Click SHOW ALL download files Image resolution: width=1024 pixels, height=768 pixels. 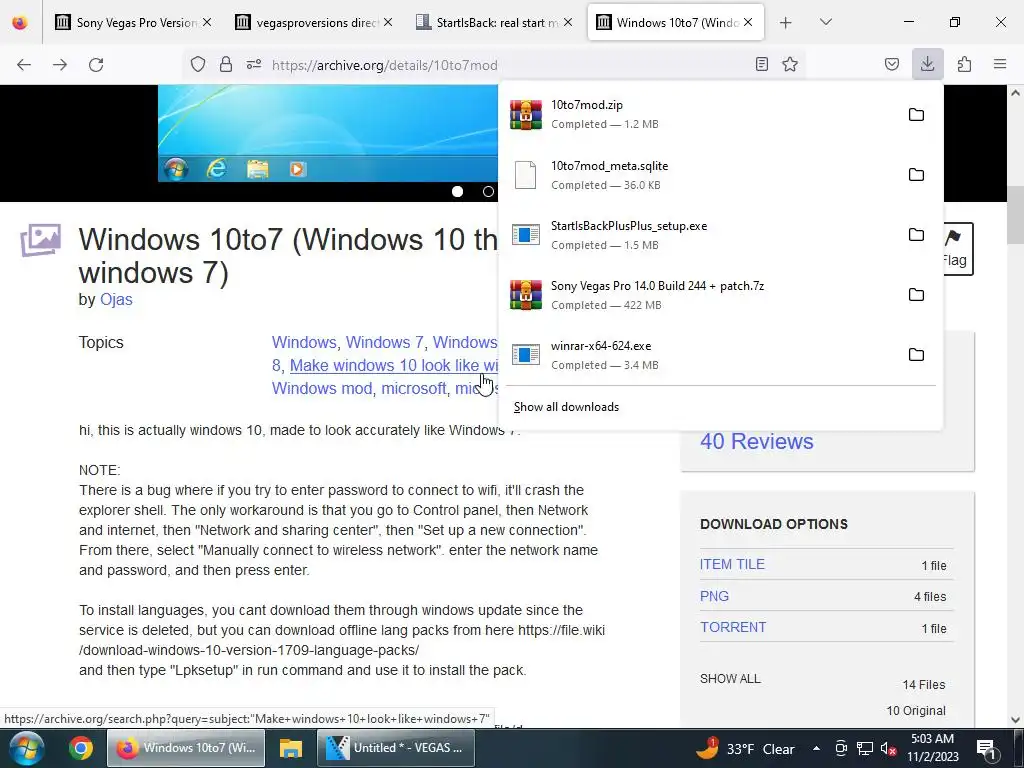click(x=730, y=679)
